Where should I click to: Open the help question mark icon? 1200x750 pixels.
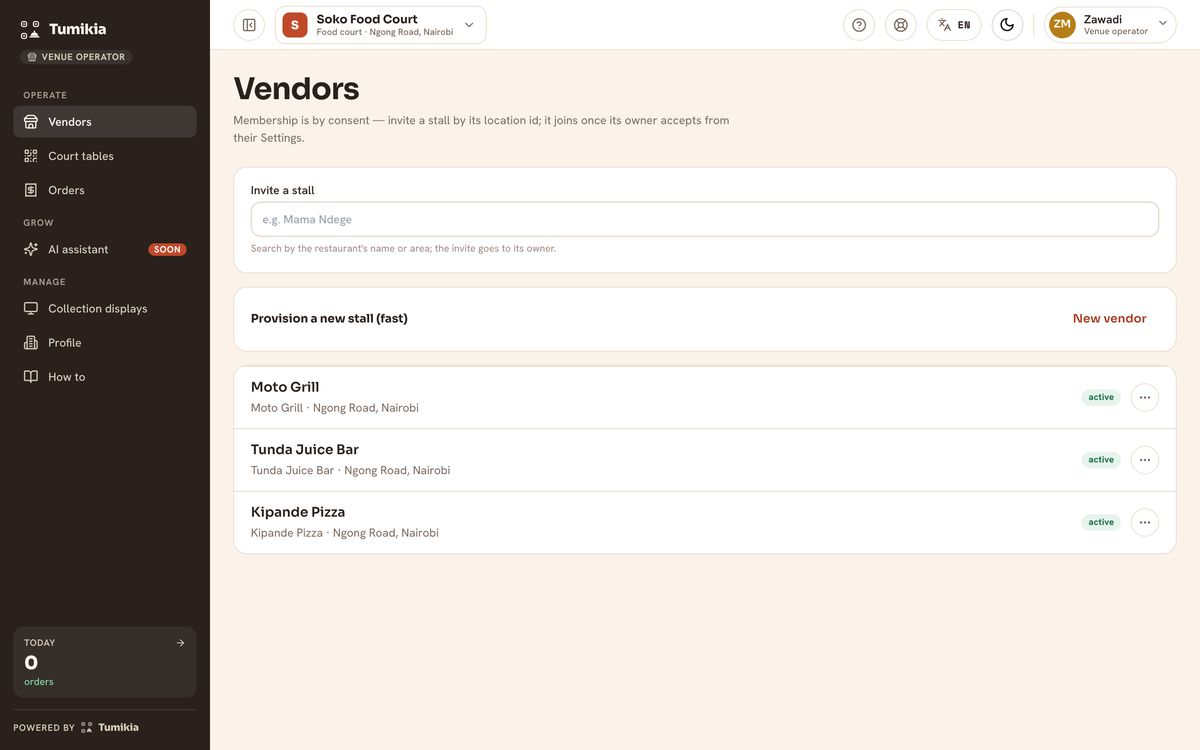pos(859,25)
